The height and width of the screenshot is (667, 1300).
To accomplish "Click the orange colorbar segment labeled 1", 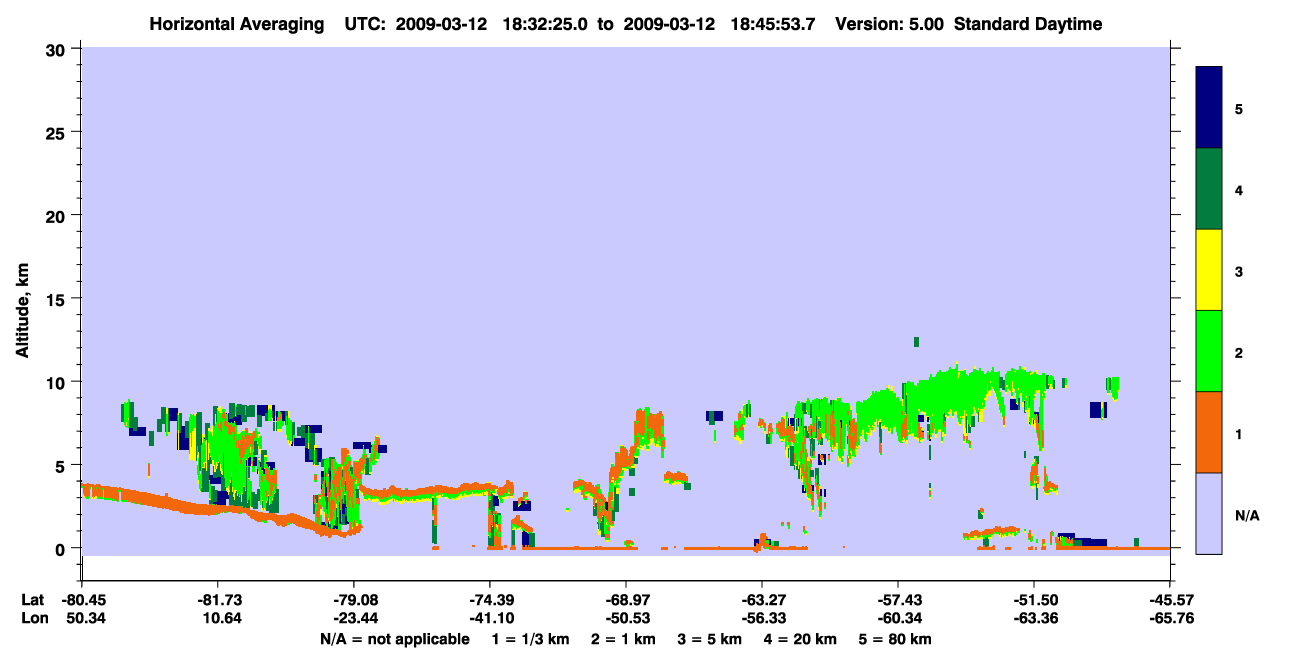I will coord(1209,432).
